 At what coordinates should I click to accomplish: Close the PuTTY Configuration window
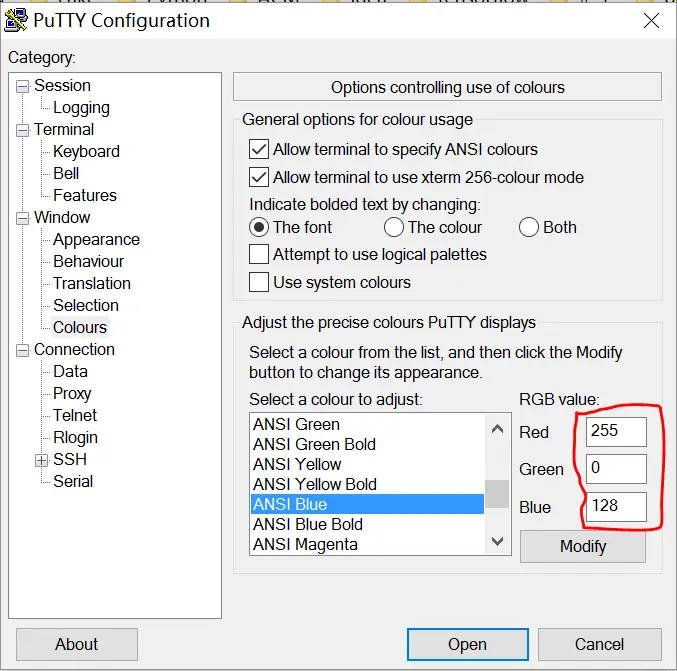point(651,20)
